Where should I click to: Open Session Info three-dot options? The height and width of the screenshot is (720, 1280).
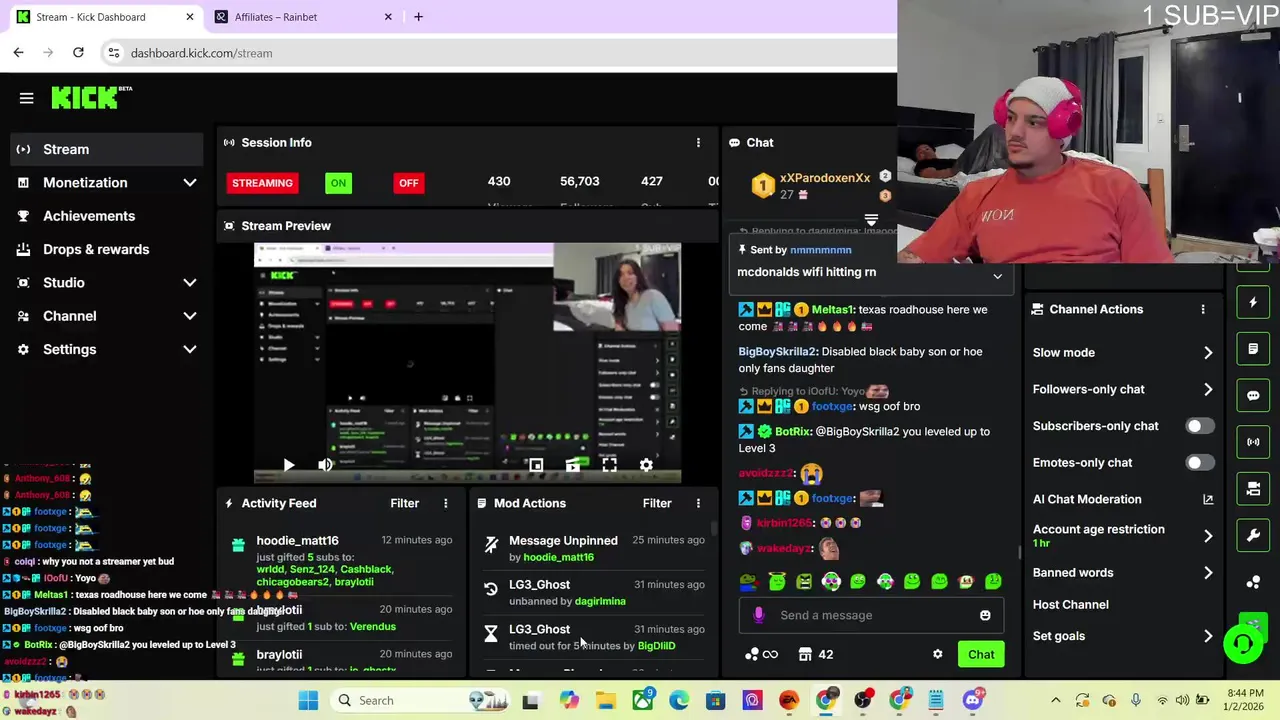[x=698, y=142]
